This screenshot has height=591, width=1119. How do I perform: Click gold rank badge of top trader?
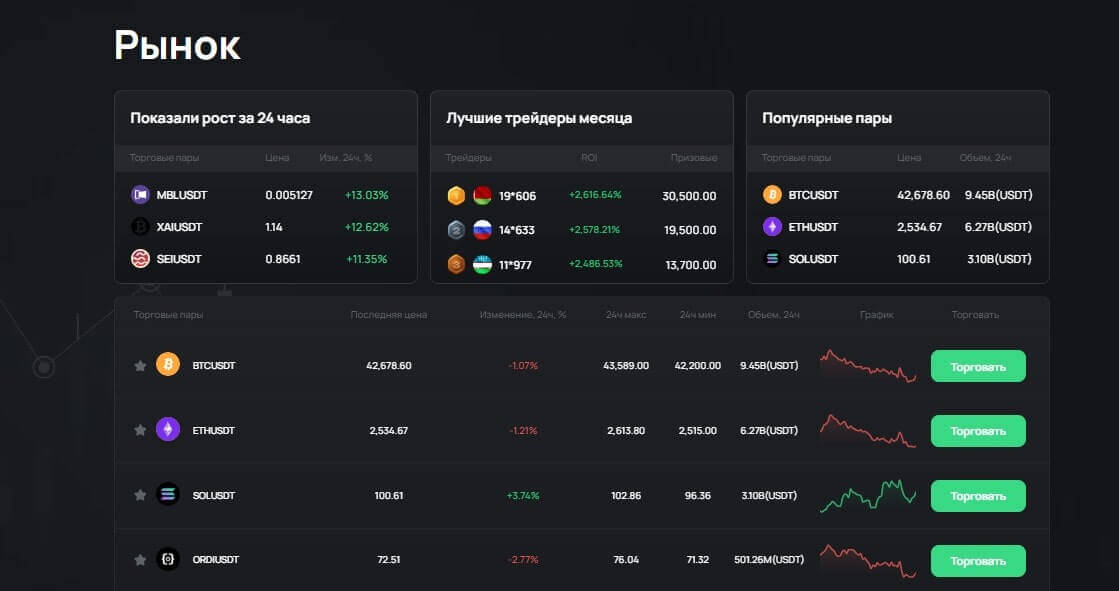point(456,196)
